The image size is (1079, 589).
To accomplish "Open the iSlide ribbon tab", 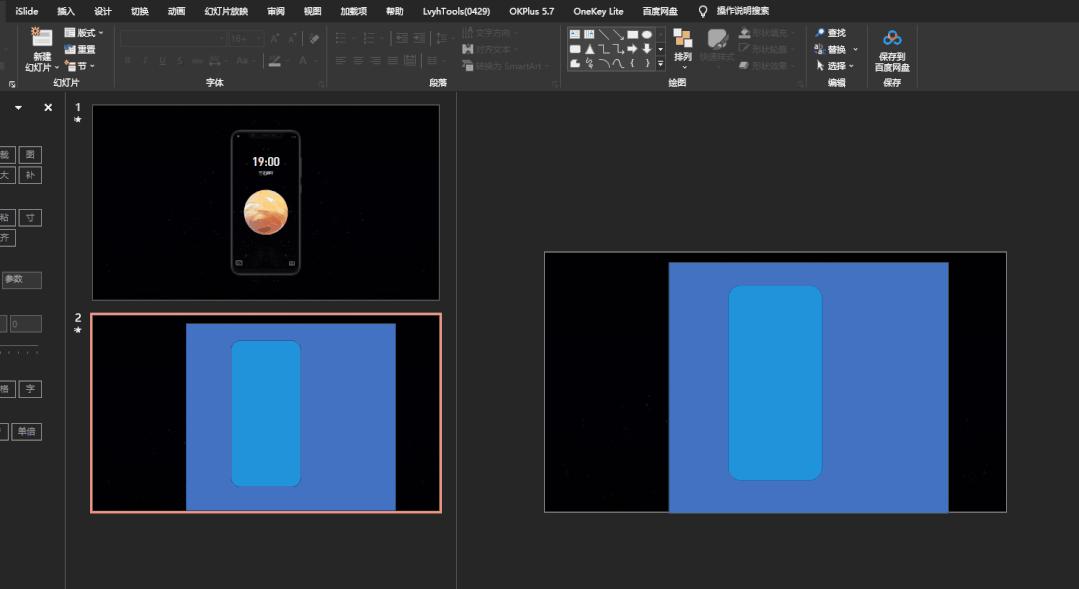I will point(27,11).
